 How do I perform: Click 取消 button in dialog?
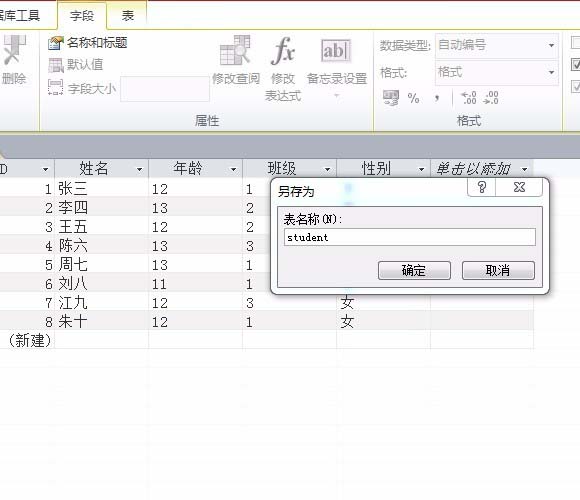pos(498,270)
